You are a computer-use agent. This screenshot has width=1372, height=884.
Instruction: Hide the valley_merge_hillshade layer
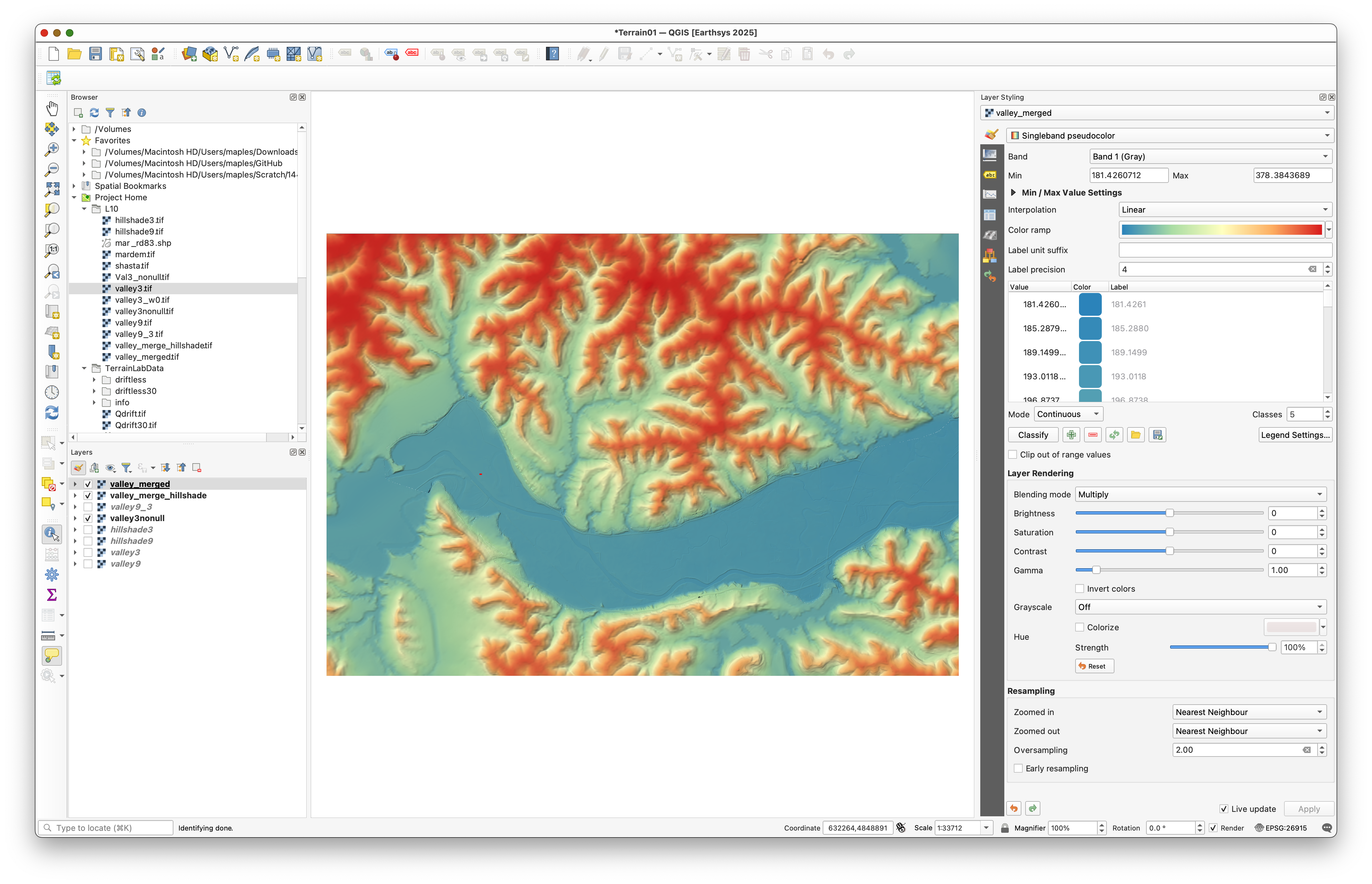pyautogui.click(x=88, y=495)
